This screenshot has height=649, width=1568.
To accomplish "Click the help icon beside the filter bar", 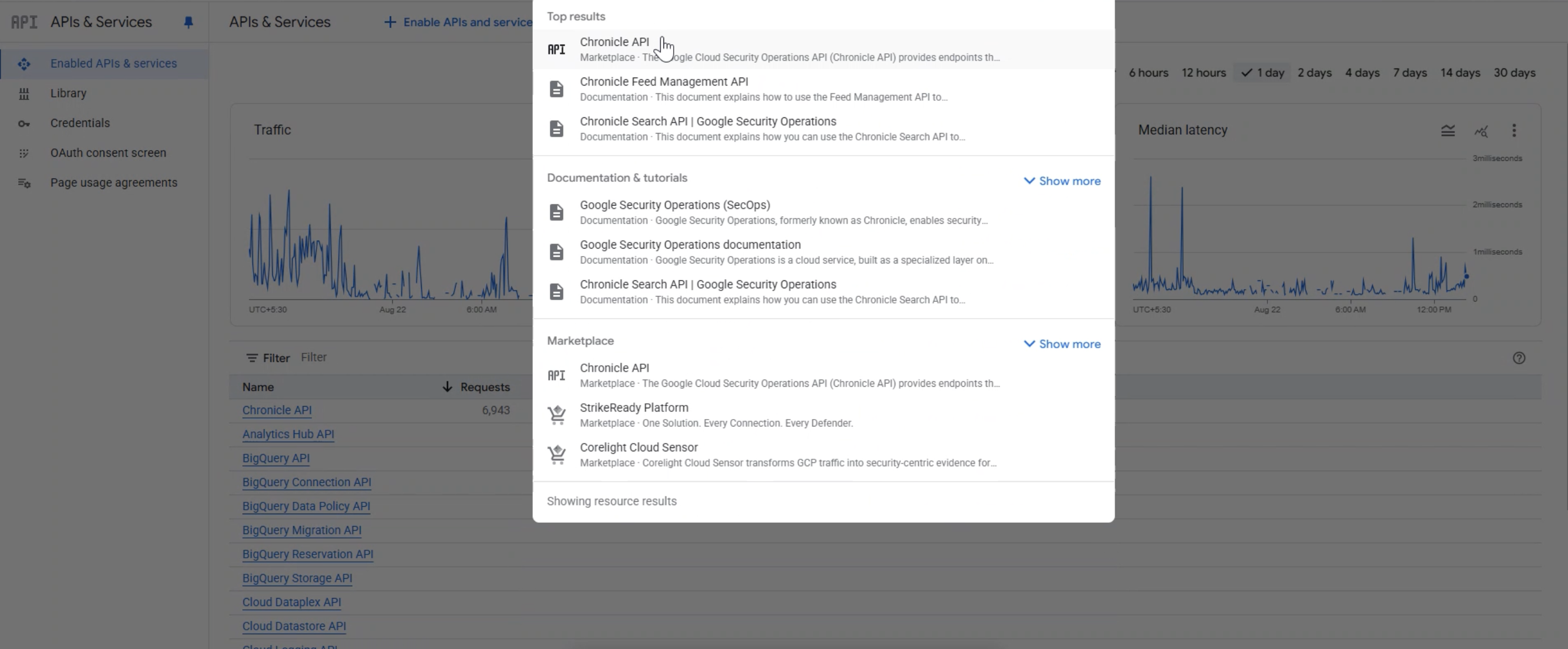I will click(1519, 358).
